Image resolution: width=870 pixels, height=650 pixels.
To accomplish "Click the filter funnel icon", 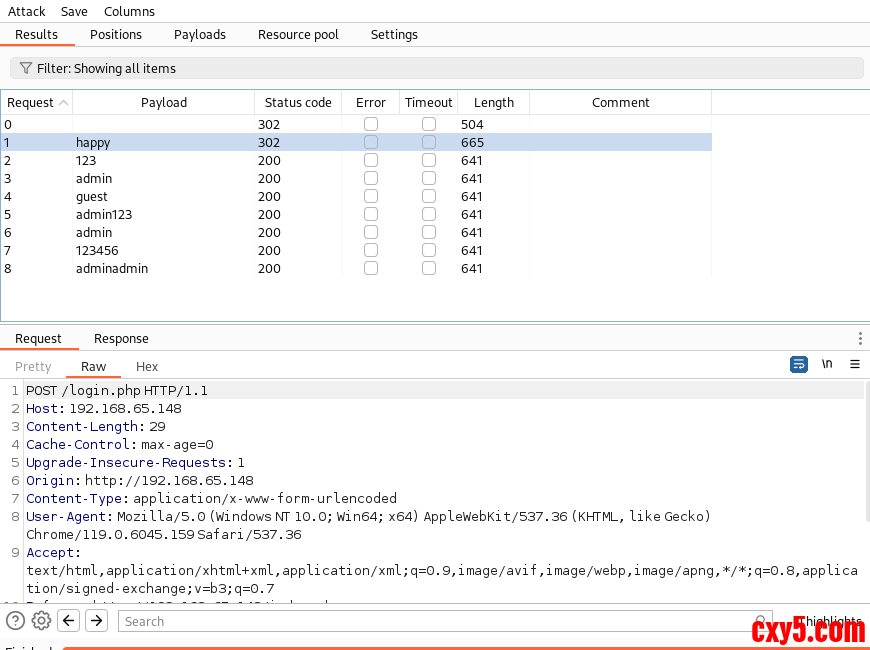I will [26, 68].
